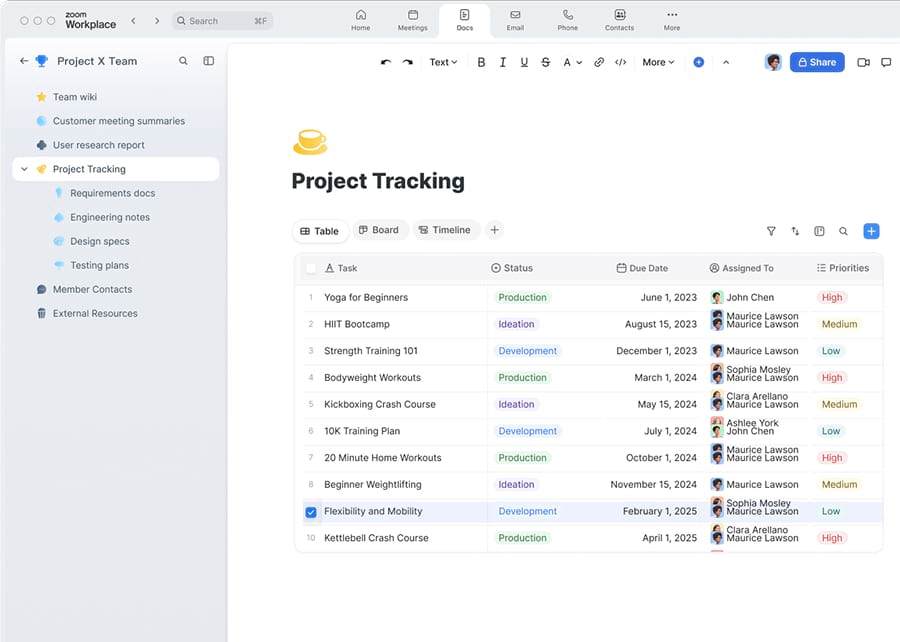Insert a link using the link icon

[599, 62]
